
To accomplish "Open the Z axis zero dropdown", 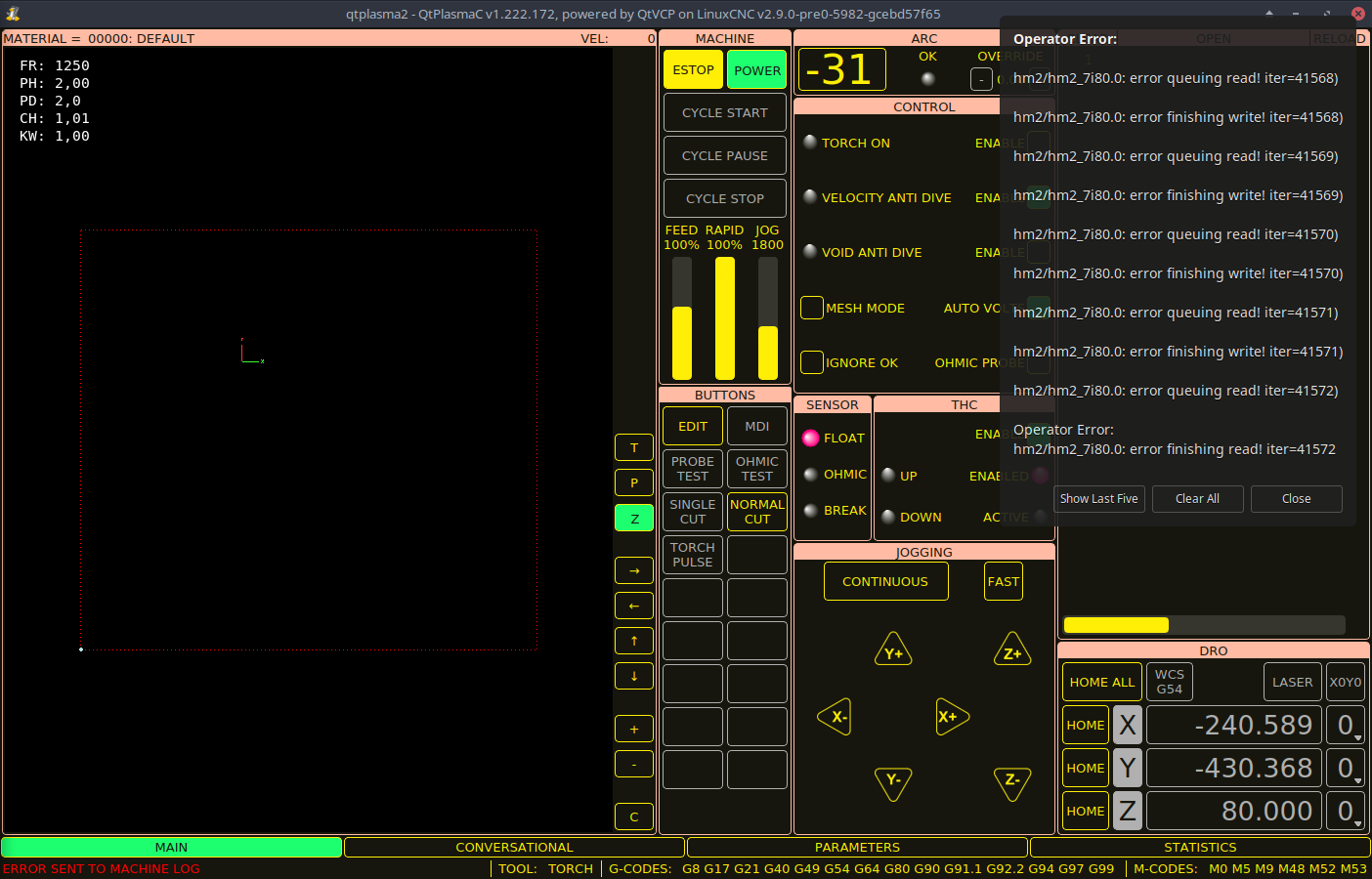I will [1346, 811].
